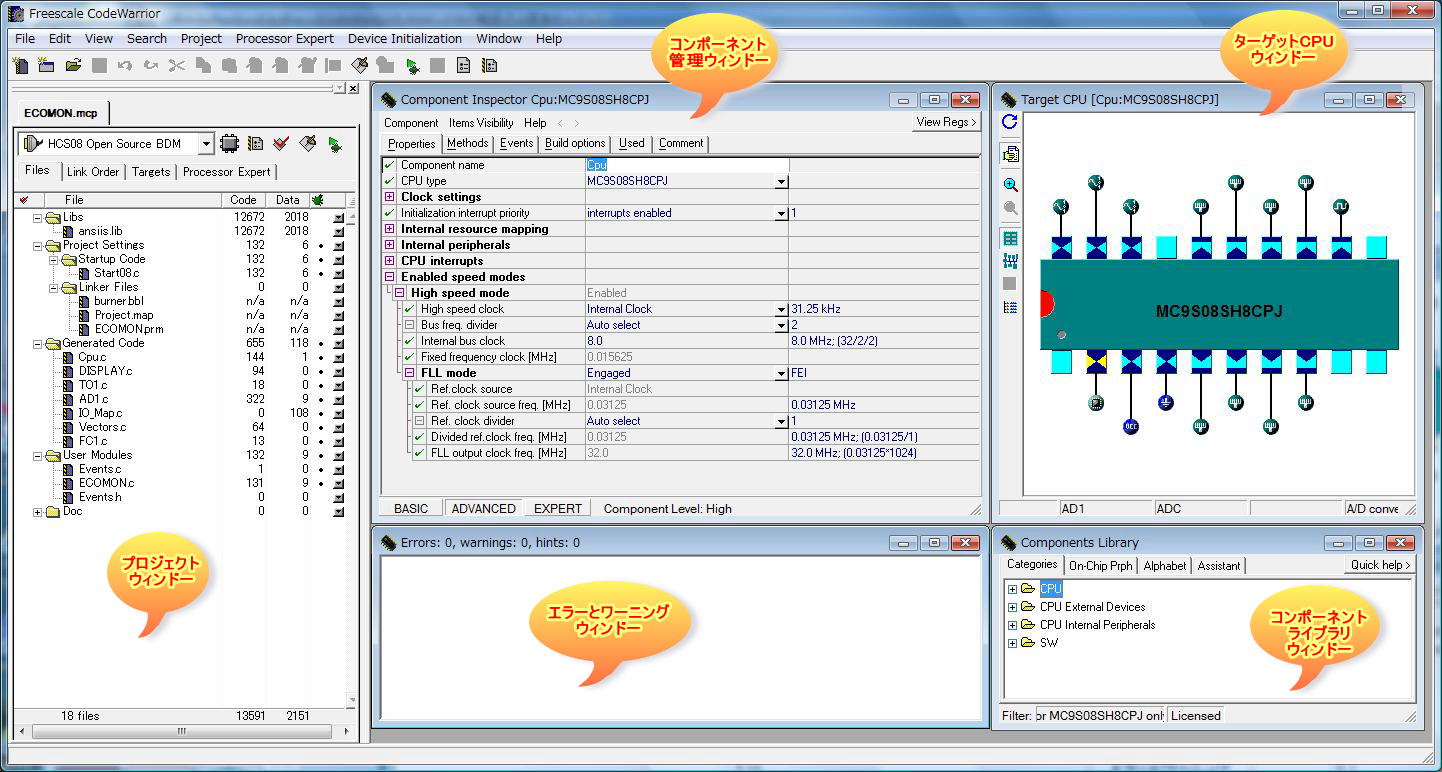Click the Licensed filter button
The height and width of the screenshot is (772, 1442).
tap(1195, 715)
